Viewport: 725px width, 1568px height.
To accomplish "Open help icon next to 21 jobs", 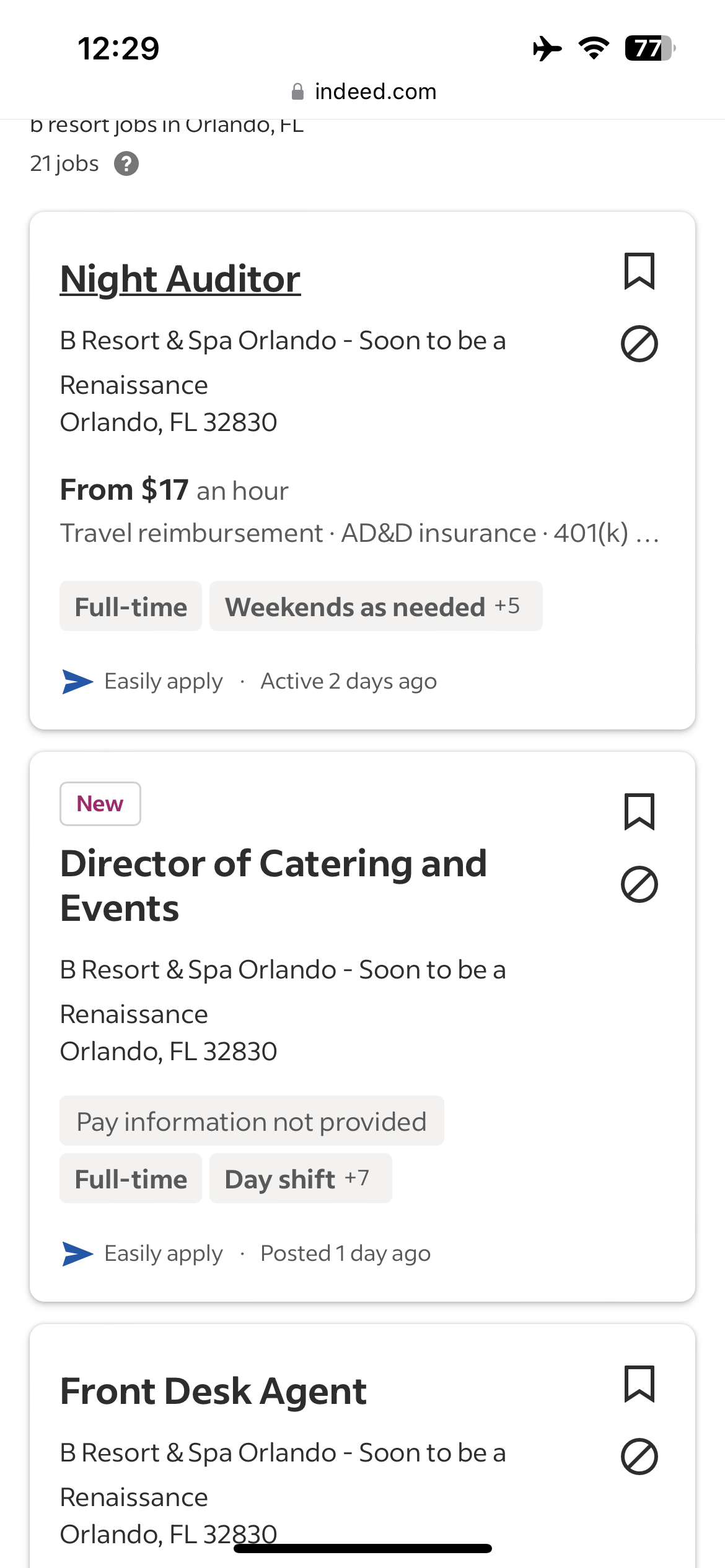I will click(x=126, y=164).
